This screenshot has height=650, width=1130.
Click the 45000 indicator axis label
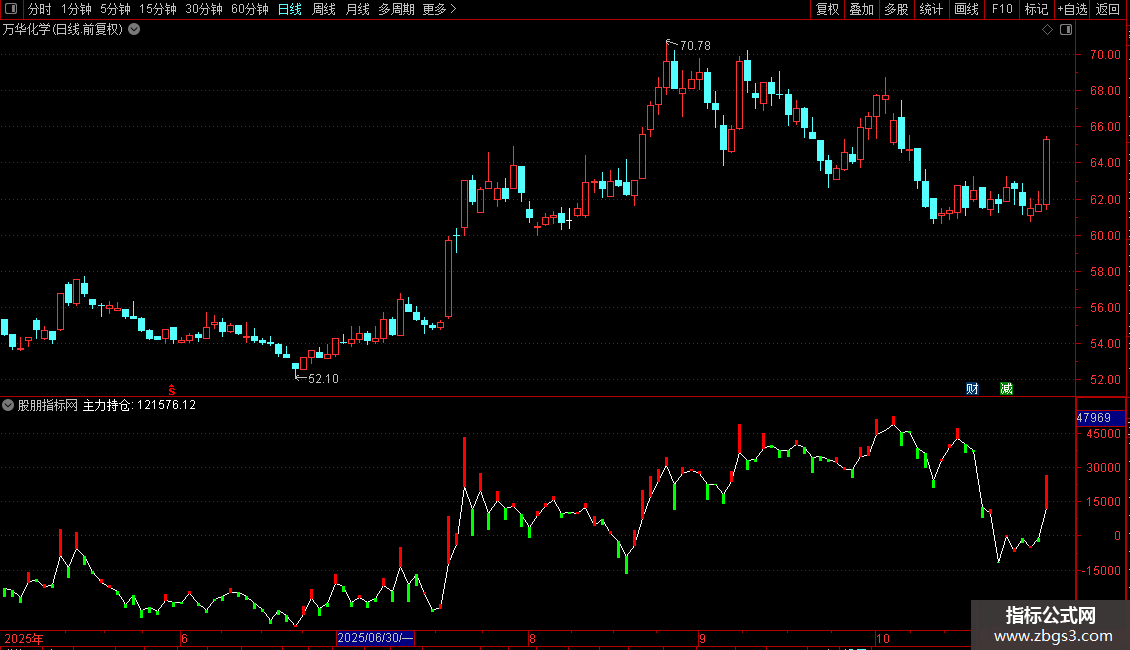coord(1105,434)
